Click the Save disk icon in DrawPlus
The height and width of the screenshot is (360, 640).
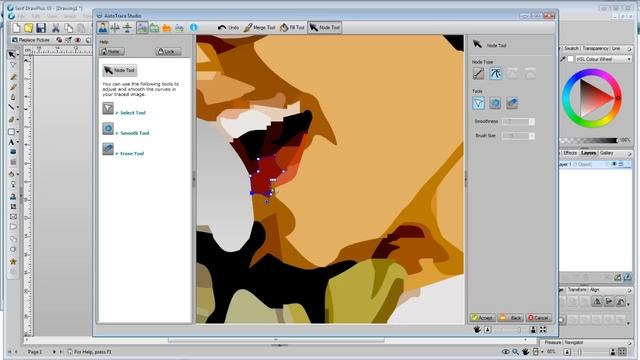point(41,28)
